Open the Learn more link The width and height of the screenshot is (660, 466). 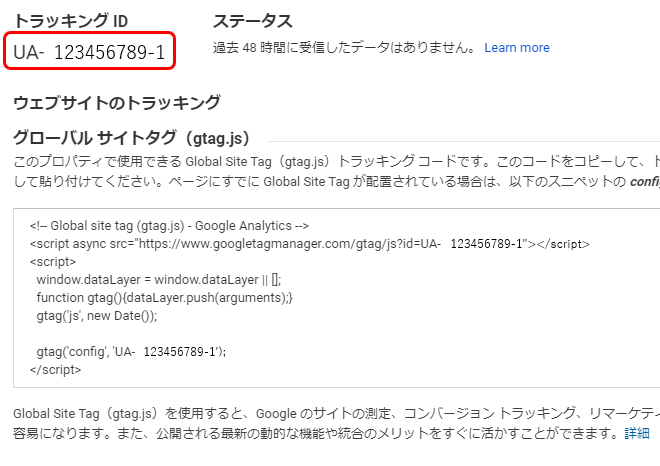pyautogui.click(x=517, y=48)
